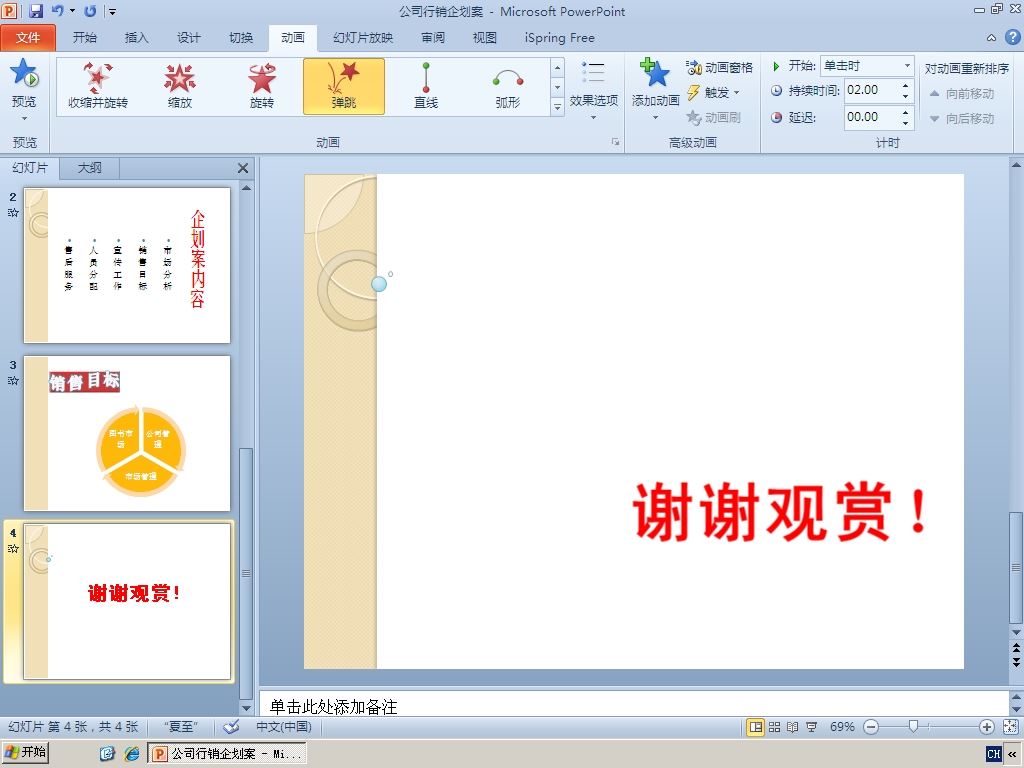Select slide 2 thumbnail 企划案内容
This screenshot has height=768, width=1024.
tap(127, 265)
